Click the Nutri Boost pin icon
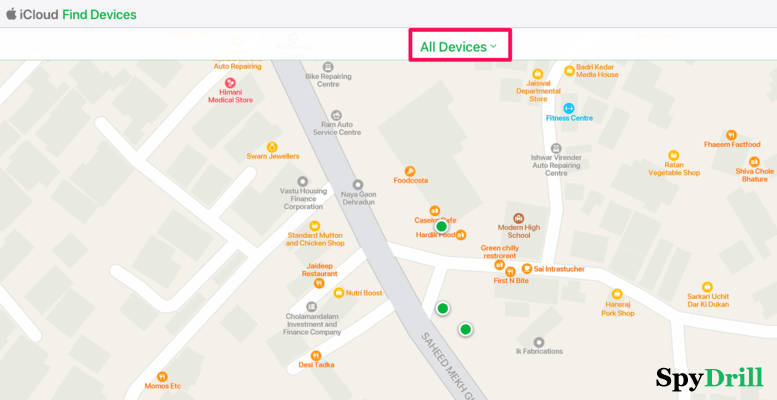 pyautogui.click(x=339, y=293)
